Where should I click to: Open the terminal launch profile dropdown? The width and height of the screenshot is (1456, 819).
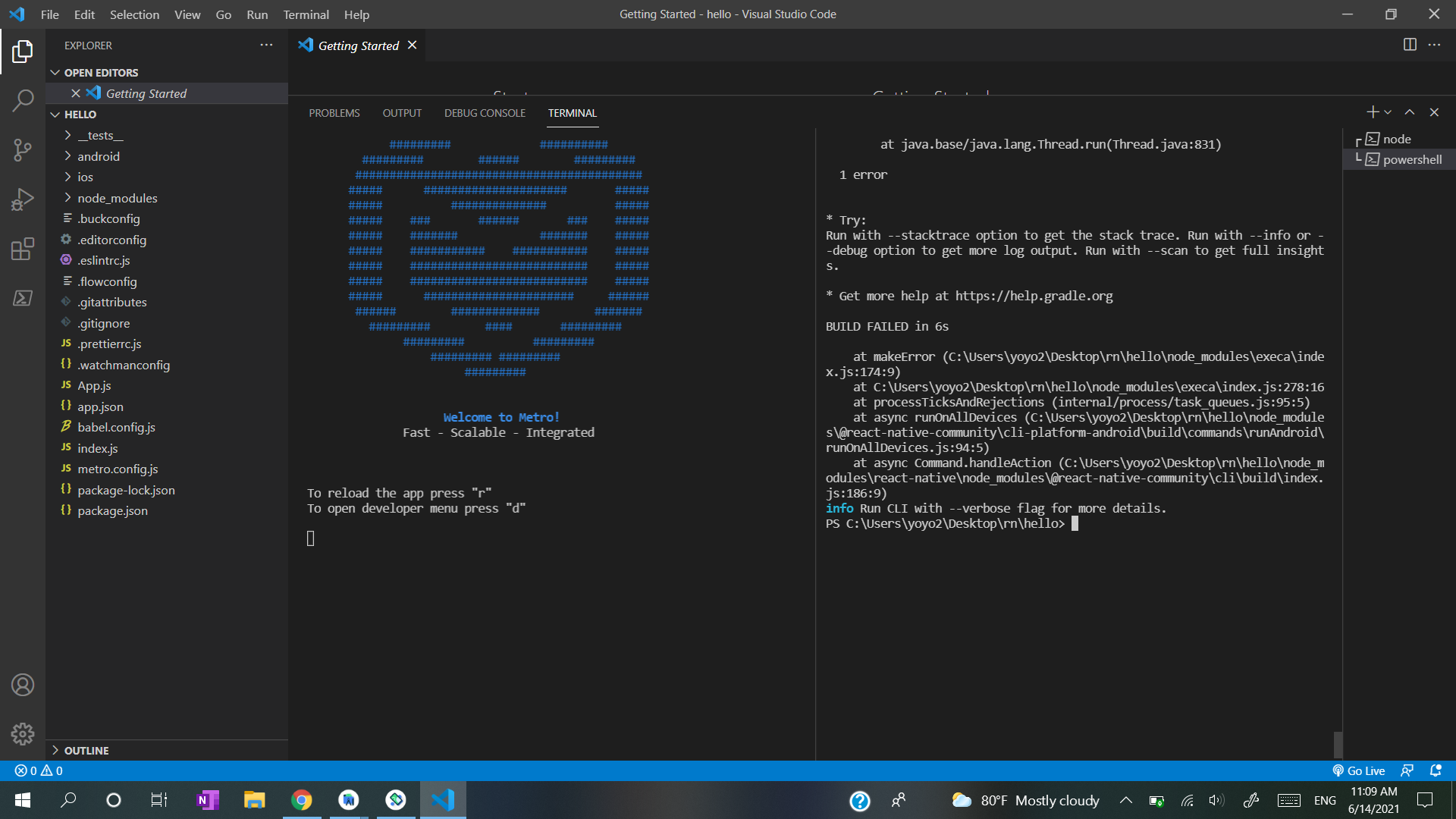tap(1388, 111)
